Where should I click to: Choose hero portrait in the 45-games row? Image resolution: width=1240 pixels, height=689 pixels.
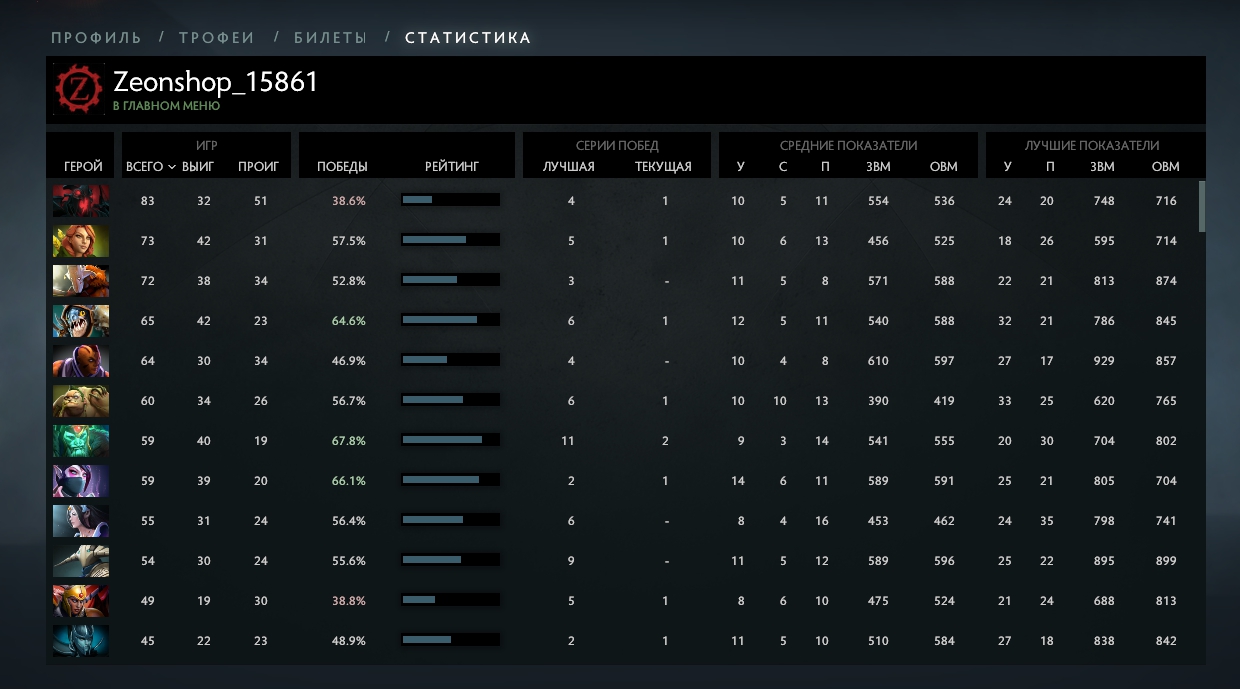point(81,641)
